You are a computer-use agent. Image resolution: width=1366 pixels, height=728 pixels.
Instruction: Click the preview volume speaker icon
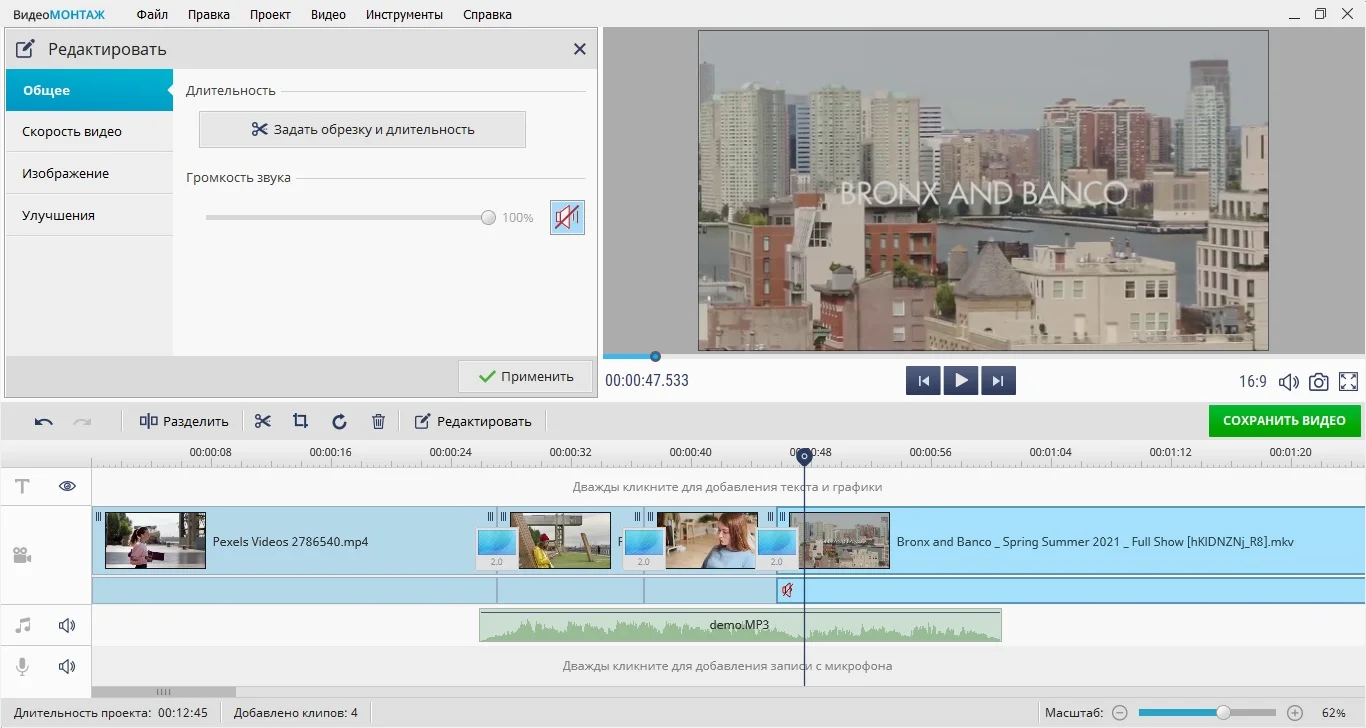[1289, 382]
